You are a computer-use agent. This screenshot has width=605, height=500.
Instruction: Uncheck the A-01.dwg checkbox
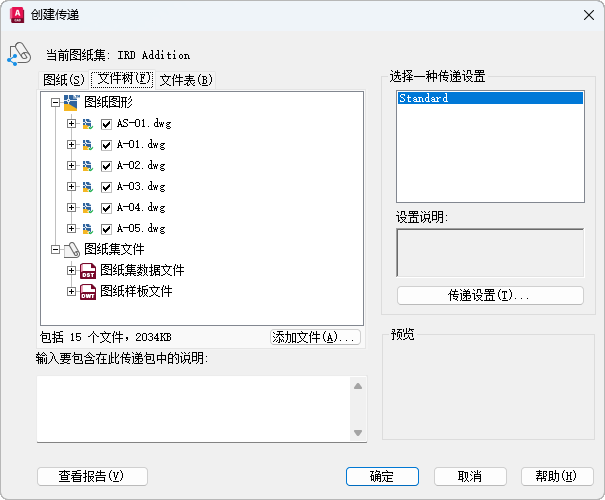click(x=107, y=145)
